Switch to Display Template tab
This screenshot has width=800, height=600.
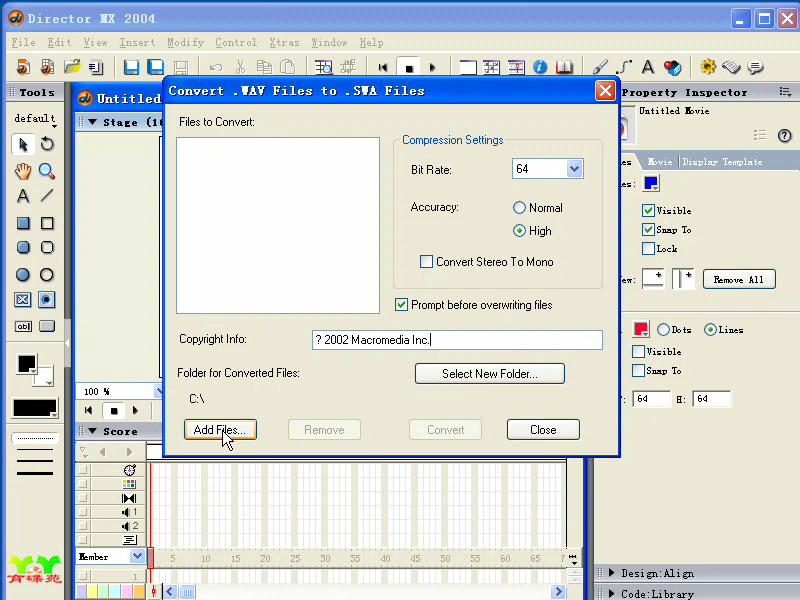[x=722, y=162]
